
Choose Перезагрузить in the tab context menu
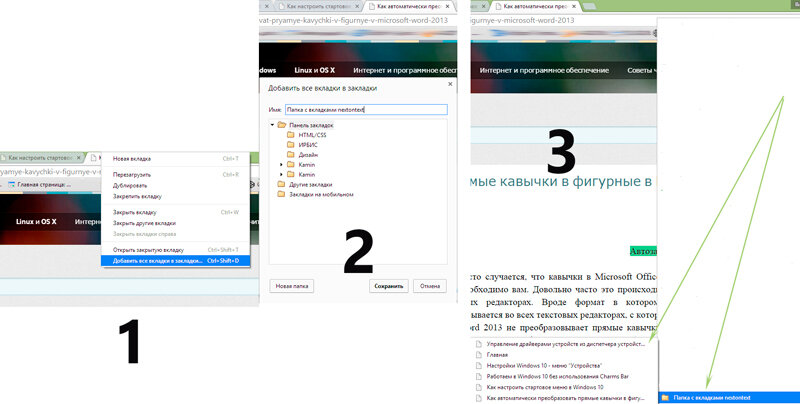pyautogui.click(x=176, y=174)
